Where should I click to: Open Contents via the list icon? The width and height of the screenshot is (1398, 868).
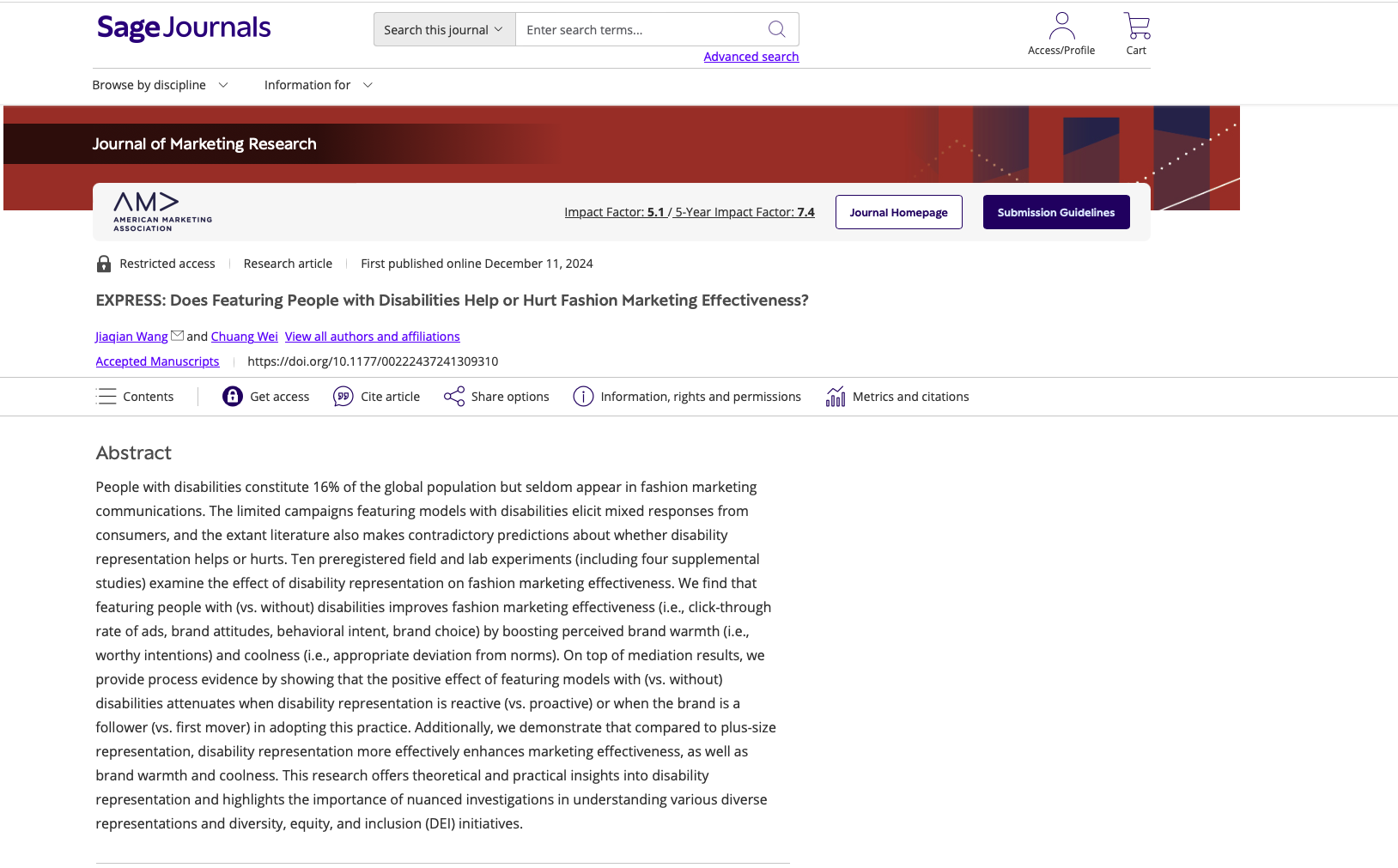point(106,396)
